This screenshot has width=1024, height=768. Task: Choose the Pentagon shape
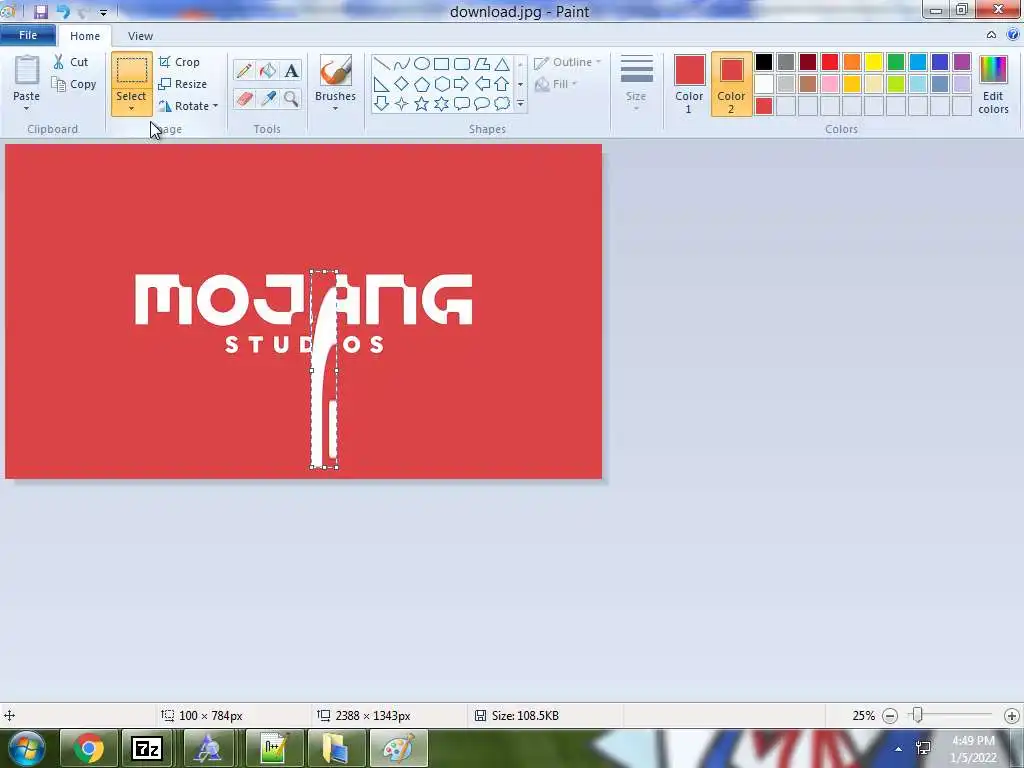422,84
